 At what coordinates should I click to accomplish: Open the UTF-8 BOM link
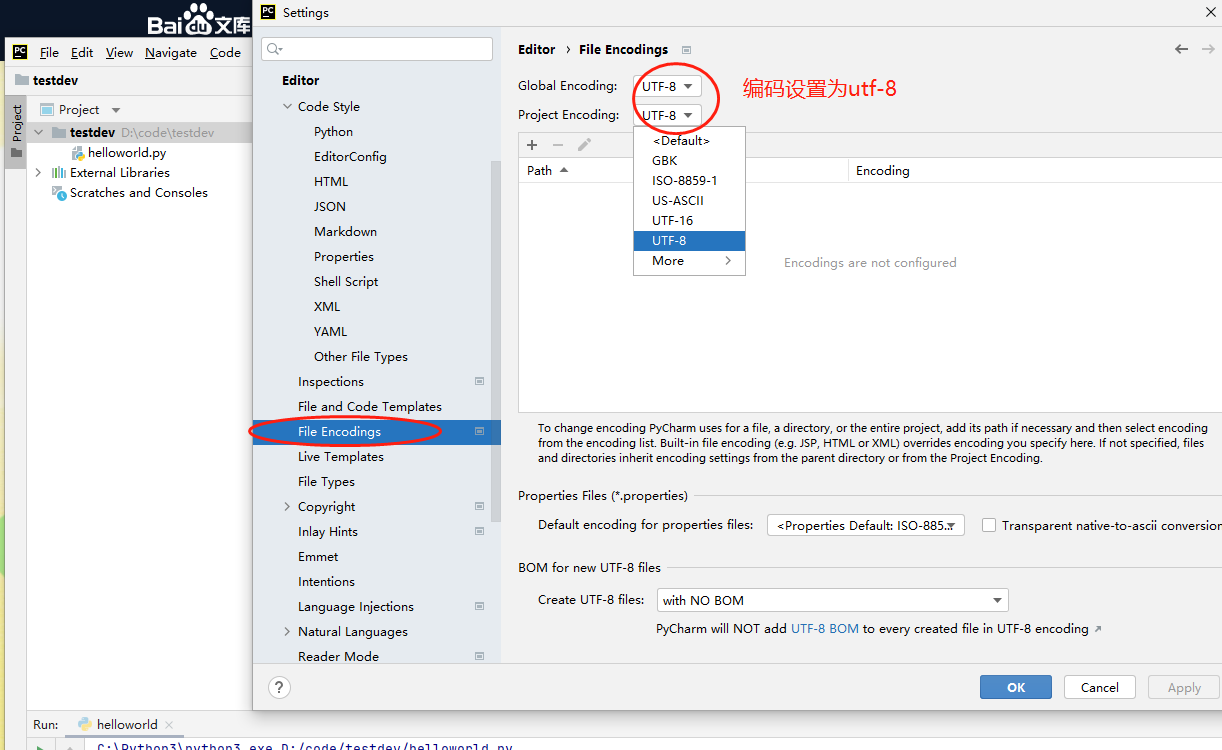(x=825, y=629)
